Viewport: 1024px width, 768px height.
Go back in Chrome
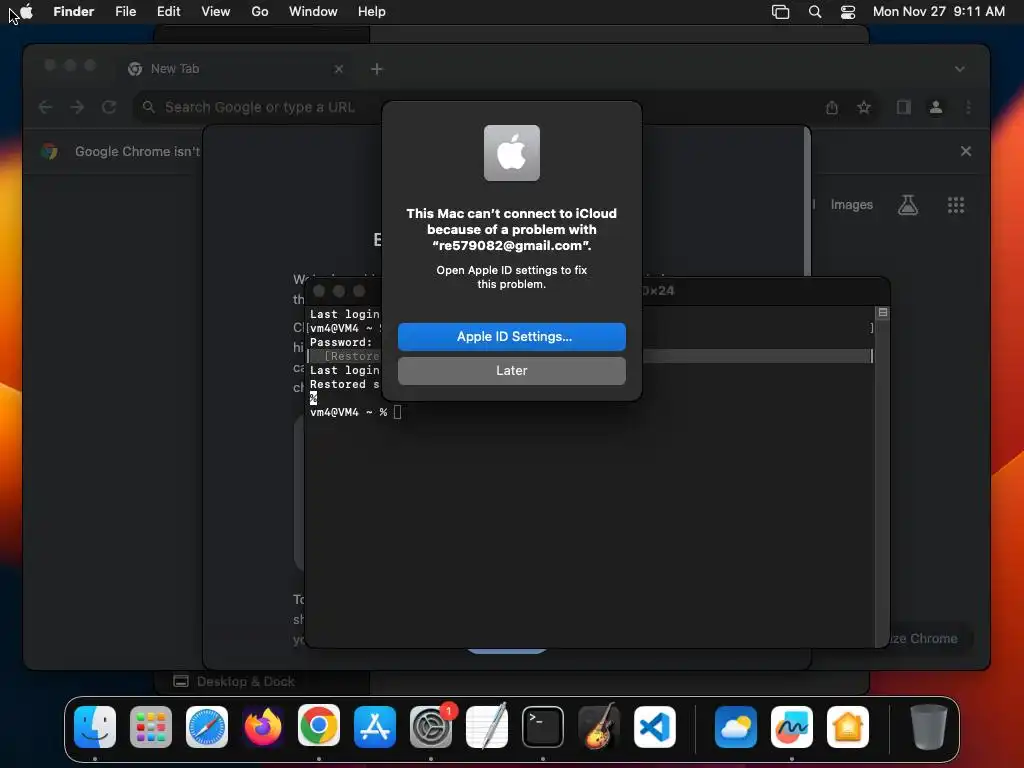click(x=45, y=107)
